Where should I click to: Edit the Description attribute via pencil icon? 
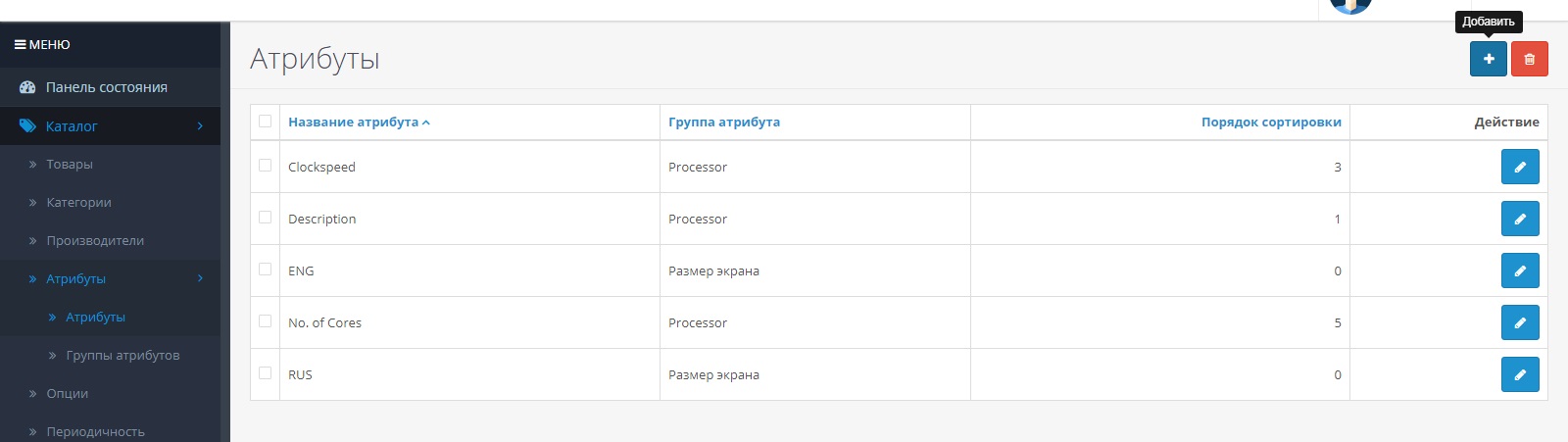coord(1519,219)
